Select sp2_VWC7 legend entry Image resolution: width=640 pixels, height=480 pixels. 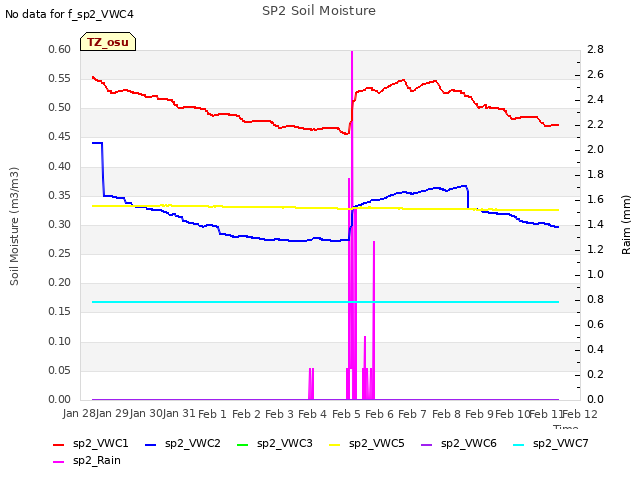[x=551, y=443]
